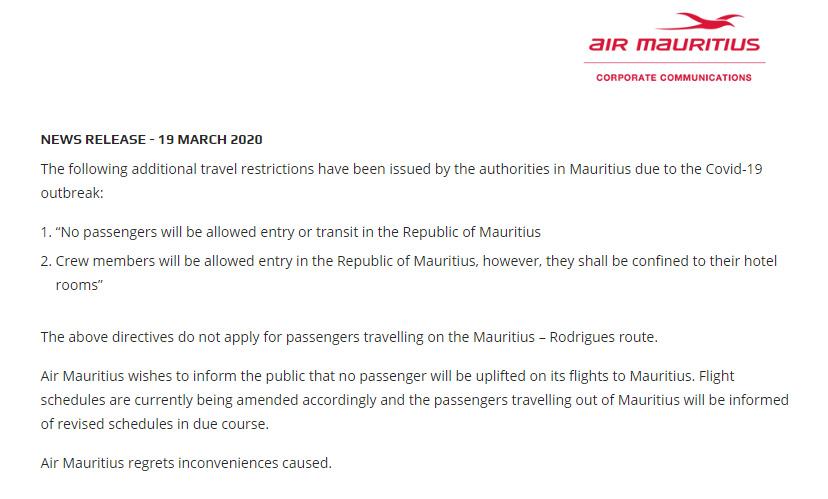
Task: Click 'Air Mauritius regrets inconveniences caused' line
Action: coord(186,463)
